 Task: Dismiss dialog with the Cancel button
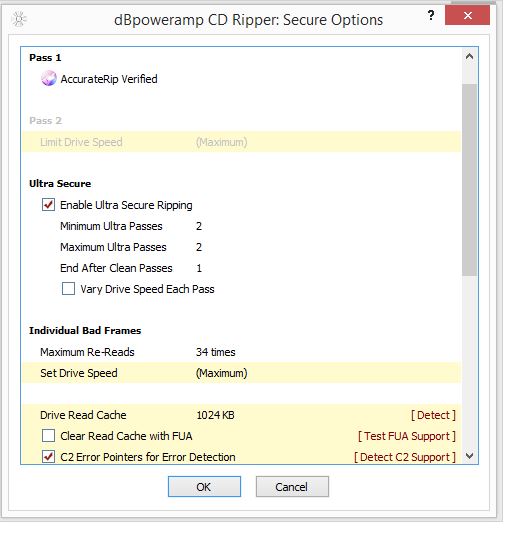coord(292,487)
